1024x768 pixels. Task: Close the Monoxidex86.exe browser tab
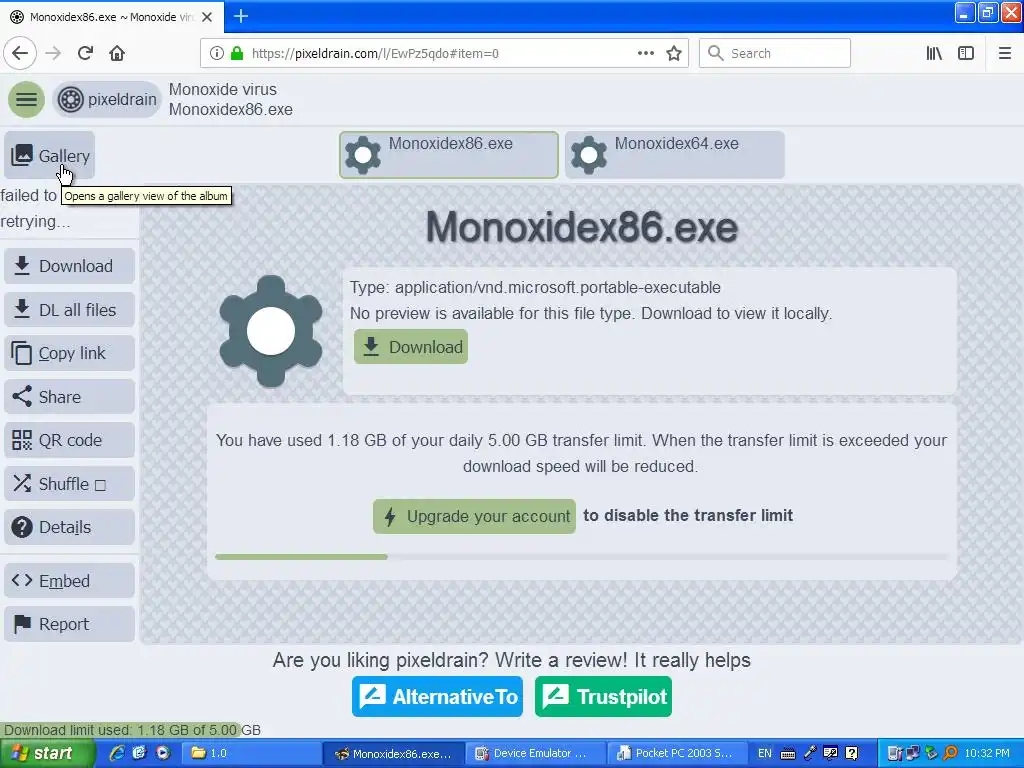[207, 17]
